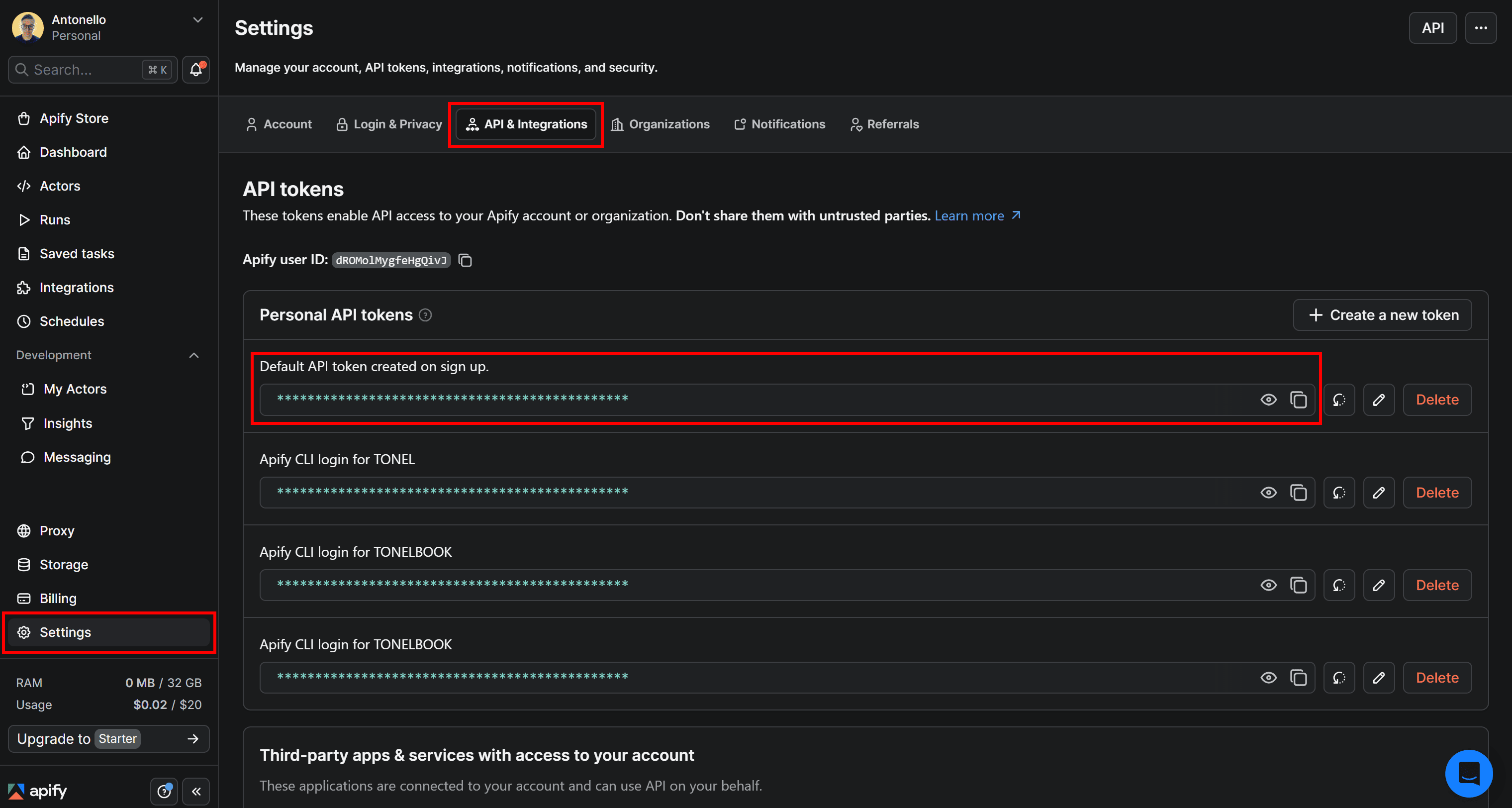Regenerate the default API token

point(1339,400)
